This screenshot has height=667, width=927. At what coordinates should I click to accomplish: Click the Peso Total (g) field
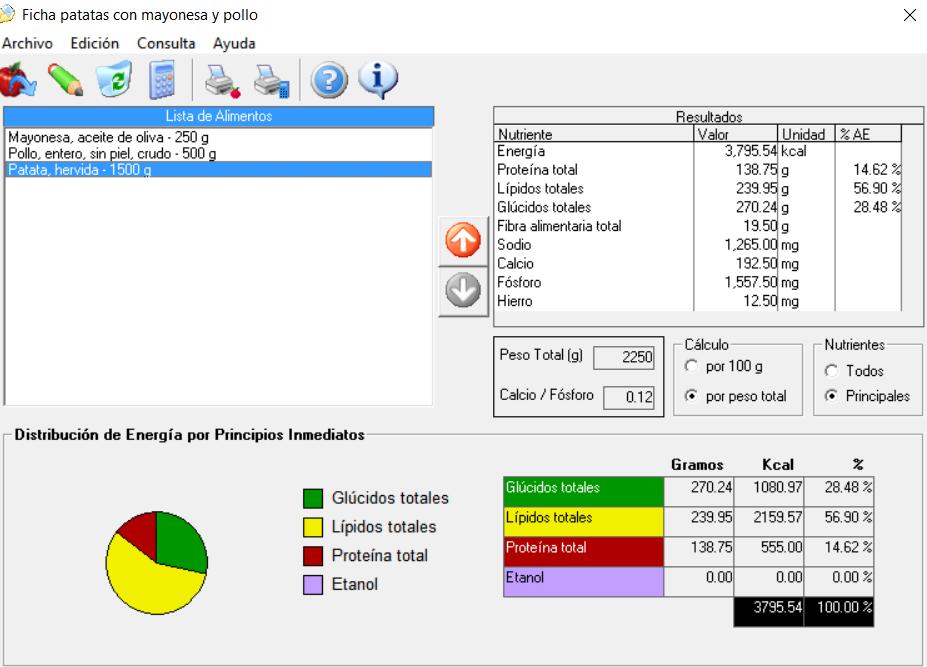[x=624, y=358]
